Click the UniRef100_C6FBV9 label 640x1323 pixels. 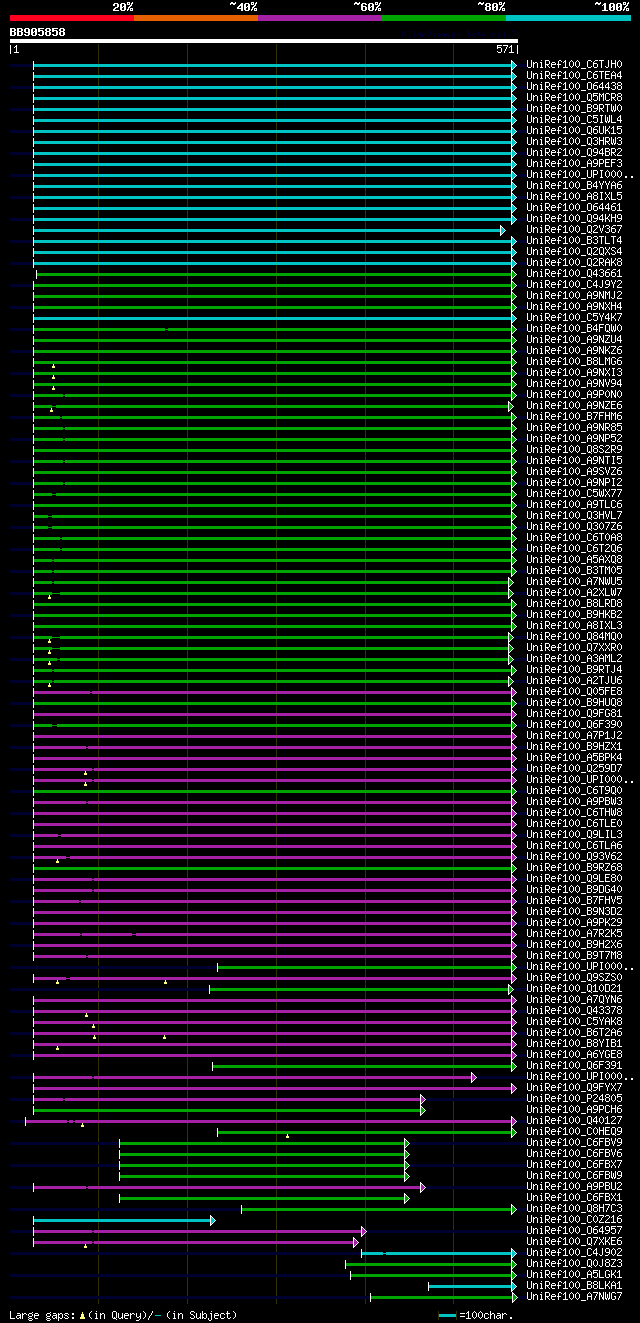574,1142
